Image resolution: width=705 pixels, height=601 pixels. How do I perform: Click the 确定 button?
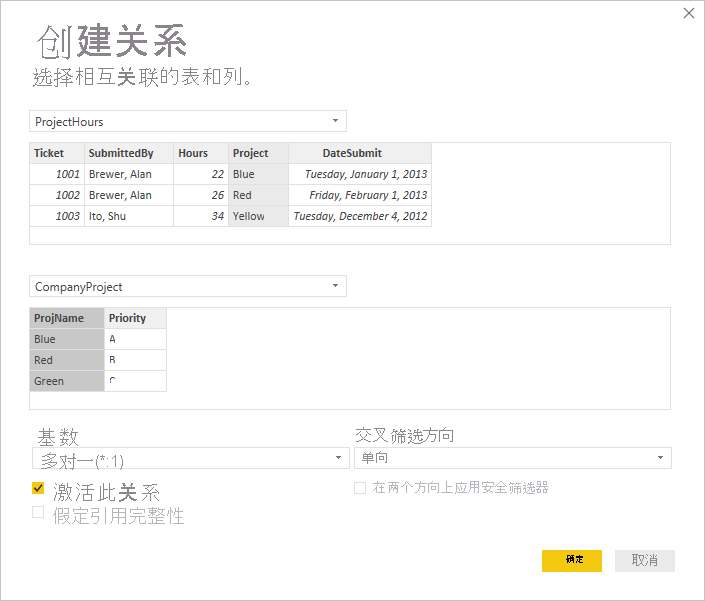click(572, 560)
